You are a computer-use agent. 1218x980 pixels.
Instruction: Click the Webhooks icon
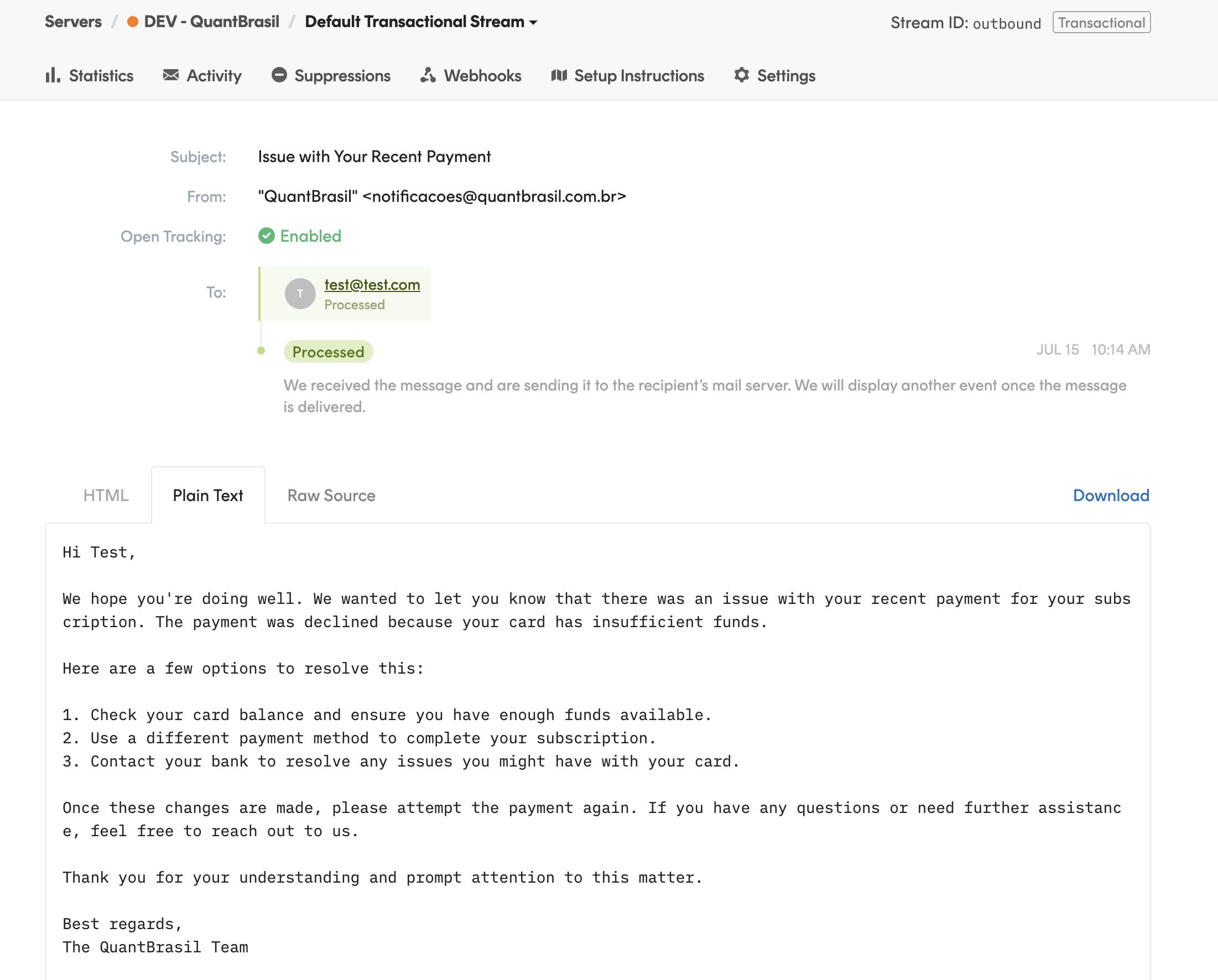click(428, 75)
